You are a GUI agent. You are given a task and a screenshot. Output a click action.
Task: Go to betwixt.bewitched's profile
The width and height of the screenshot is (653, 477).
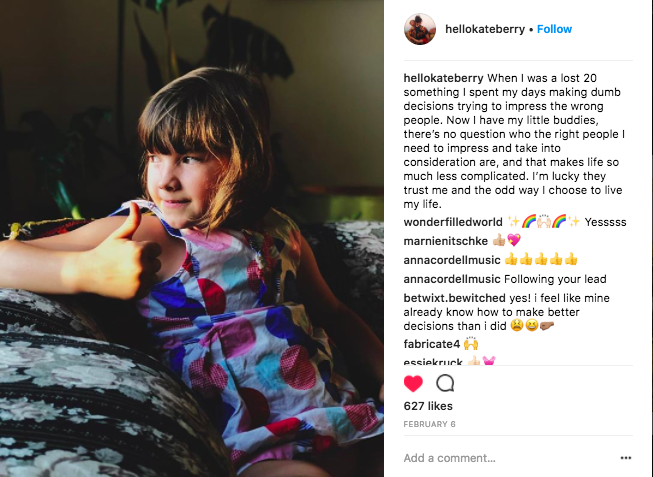coord(454,298)
